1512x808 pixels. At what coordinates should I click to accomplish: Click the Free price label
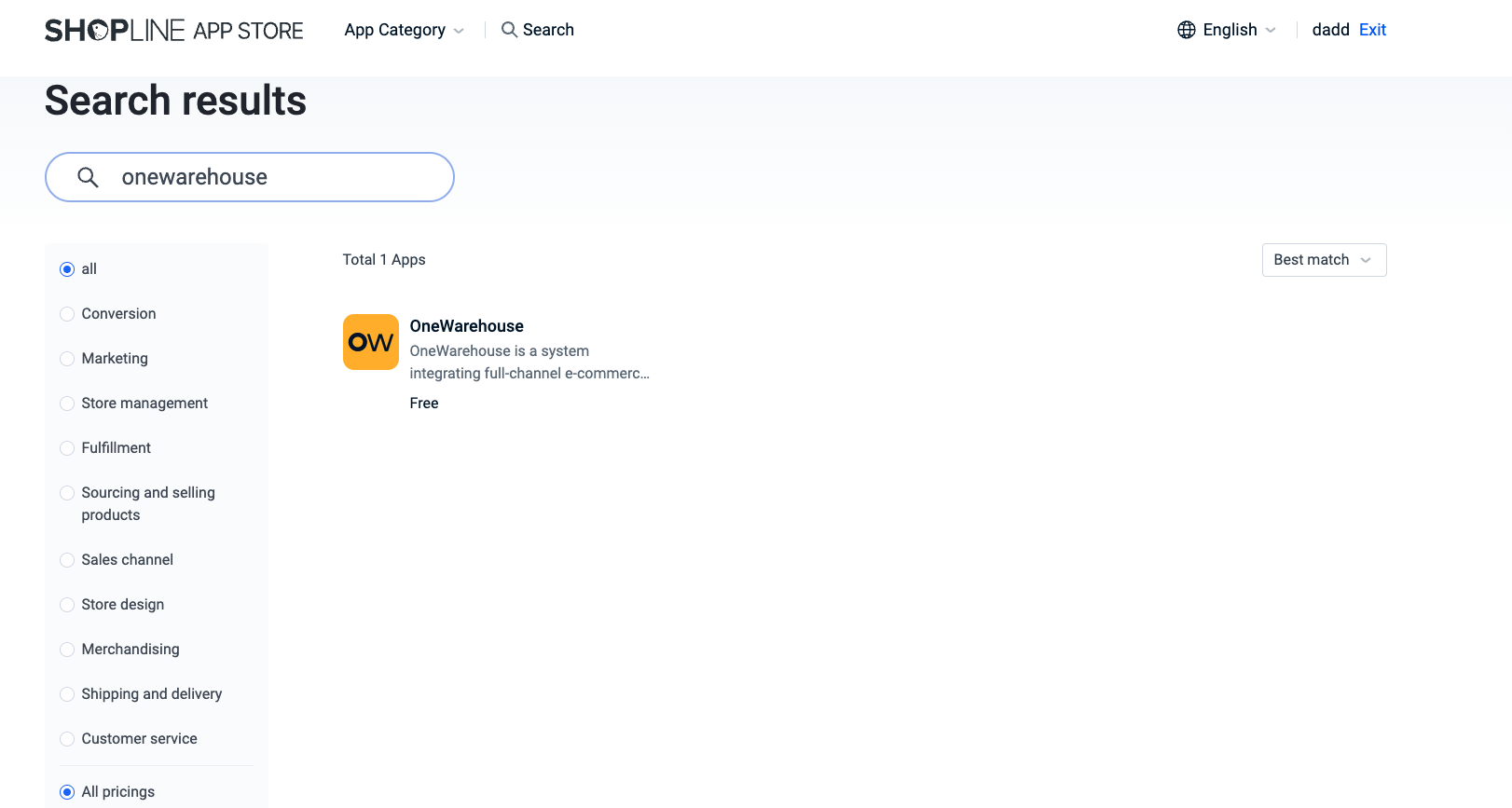coord(424,404)
